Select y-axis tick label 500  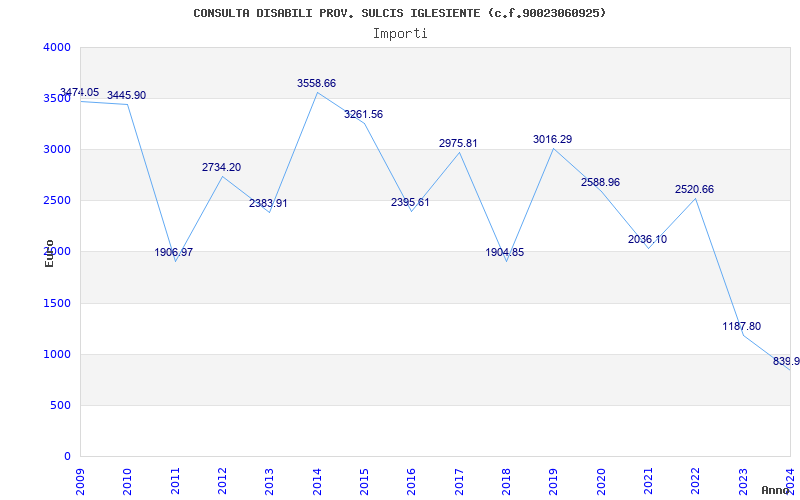[x=61, y=406]
